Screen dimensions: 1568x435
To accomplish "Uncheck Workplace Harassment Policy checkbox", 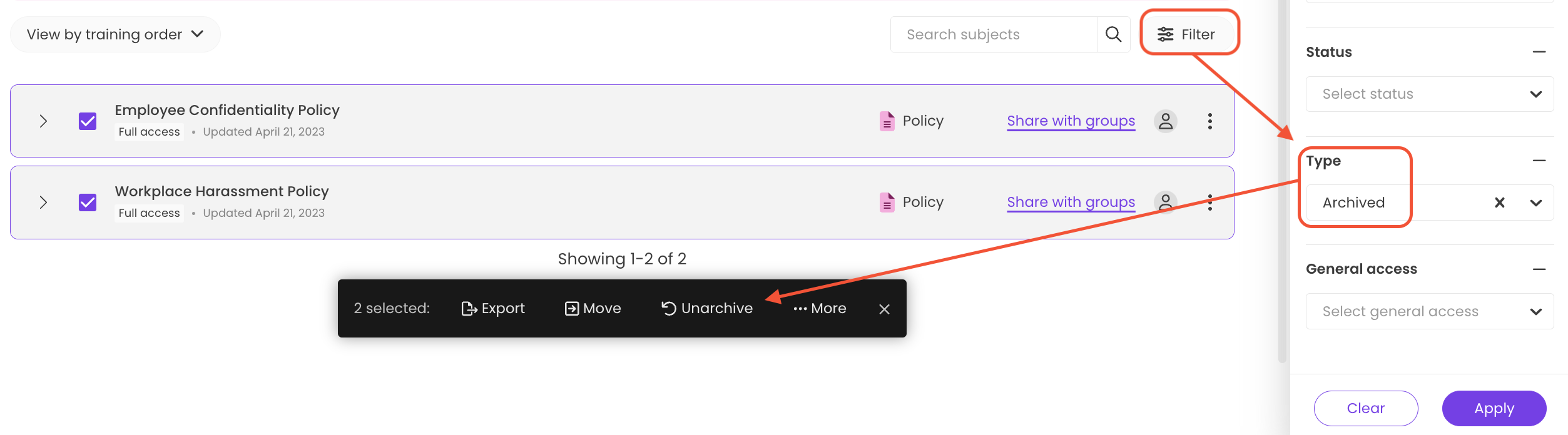I will [88, 202].
